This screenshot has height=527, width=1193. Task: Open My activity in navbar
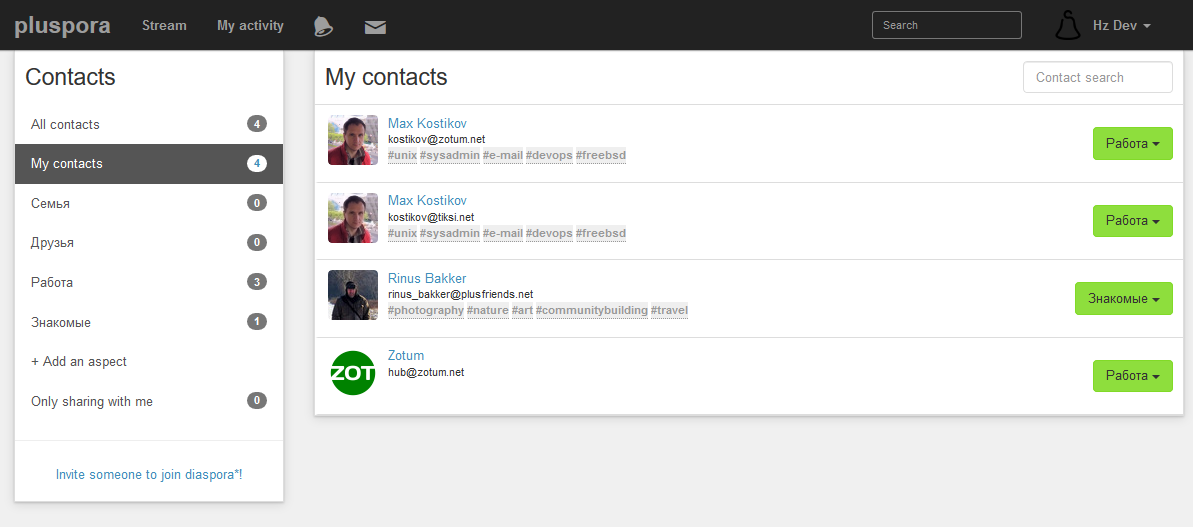click(250, 25)
